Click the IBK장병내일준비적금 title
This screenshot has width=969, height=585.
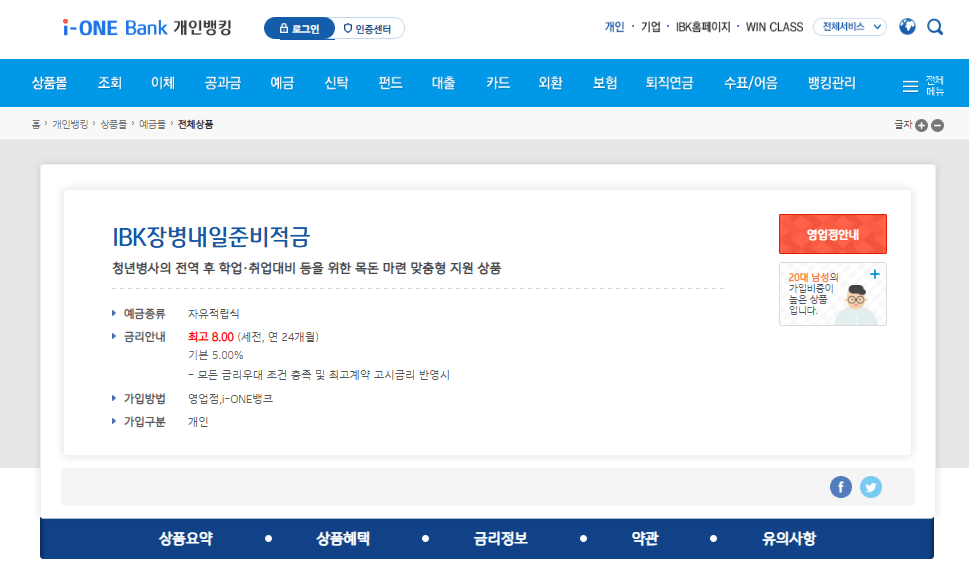pyautogui.click(x=211, y=237)
